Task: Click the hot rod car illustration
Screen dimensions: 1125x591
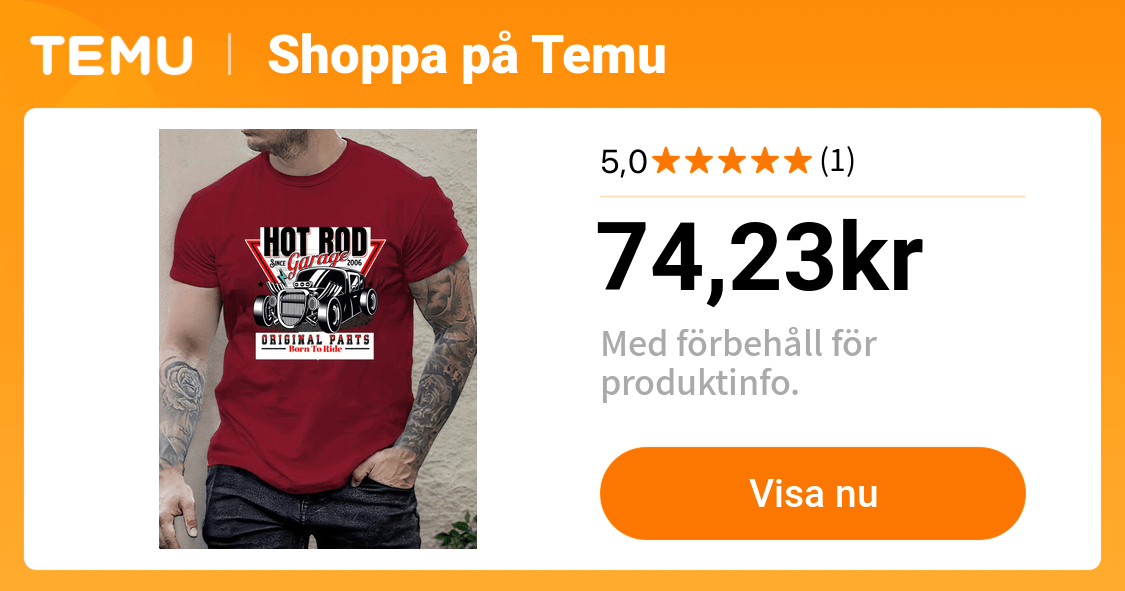Action: point(316,300)
